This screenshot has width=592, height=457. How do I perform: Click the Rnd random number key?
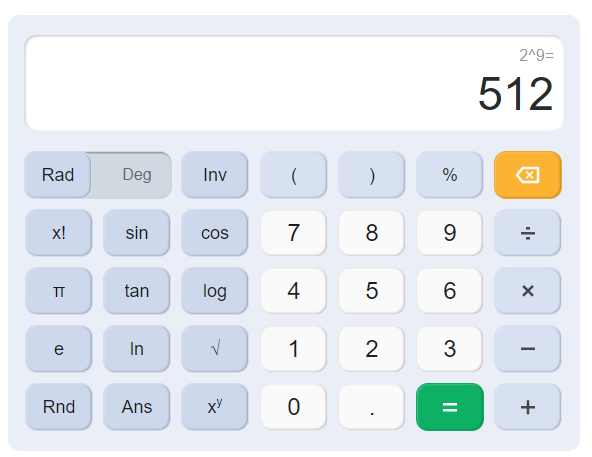pos(59,407)
